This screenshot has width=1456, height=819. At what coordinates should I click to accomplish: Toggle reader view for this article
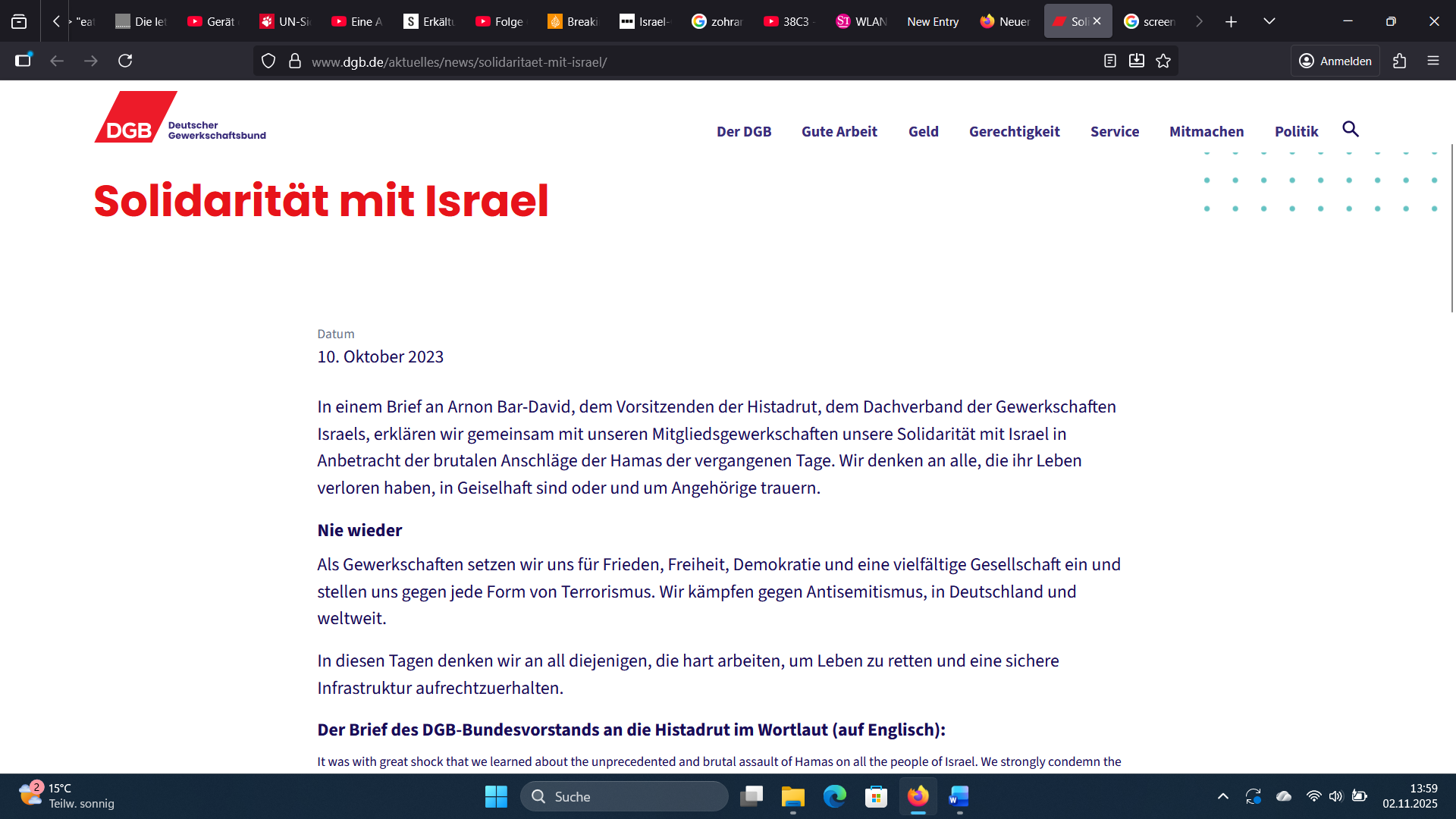[x=1111, y=61]
